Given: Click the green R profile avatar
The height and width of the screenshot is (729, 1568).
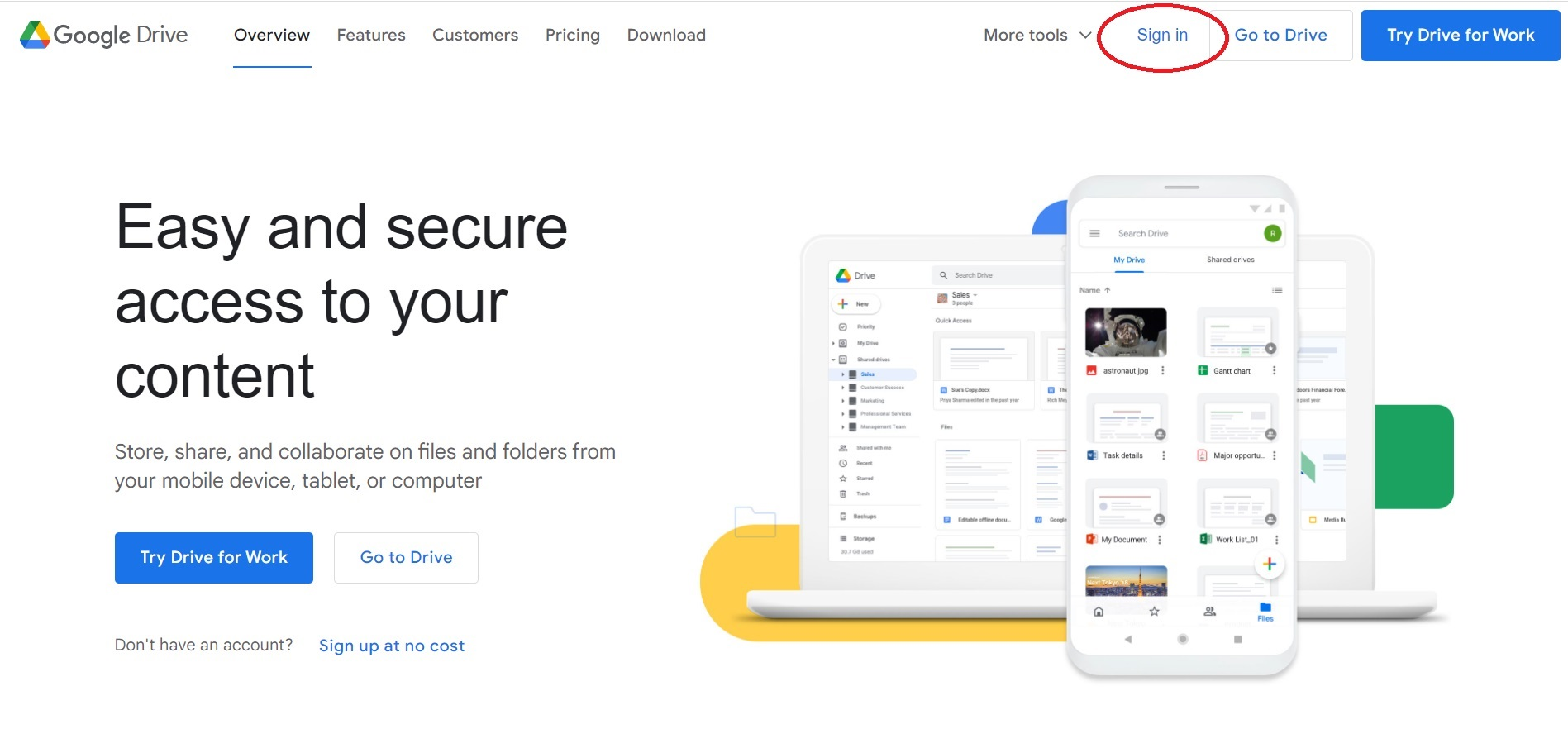Looking at the screenshot, I should click(1273, 234).
